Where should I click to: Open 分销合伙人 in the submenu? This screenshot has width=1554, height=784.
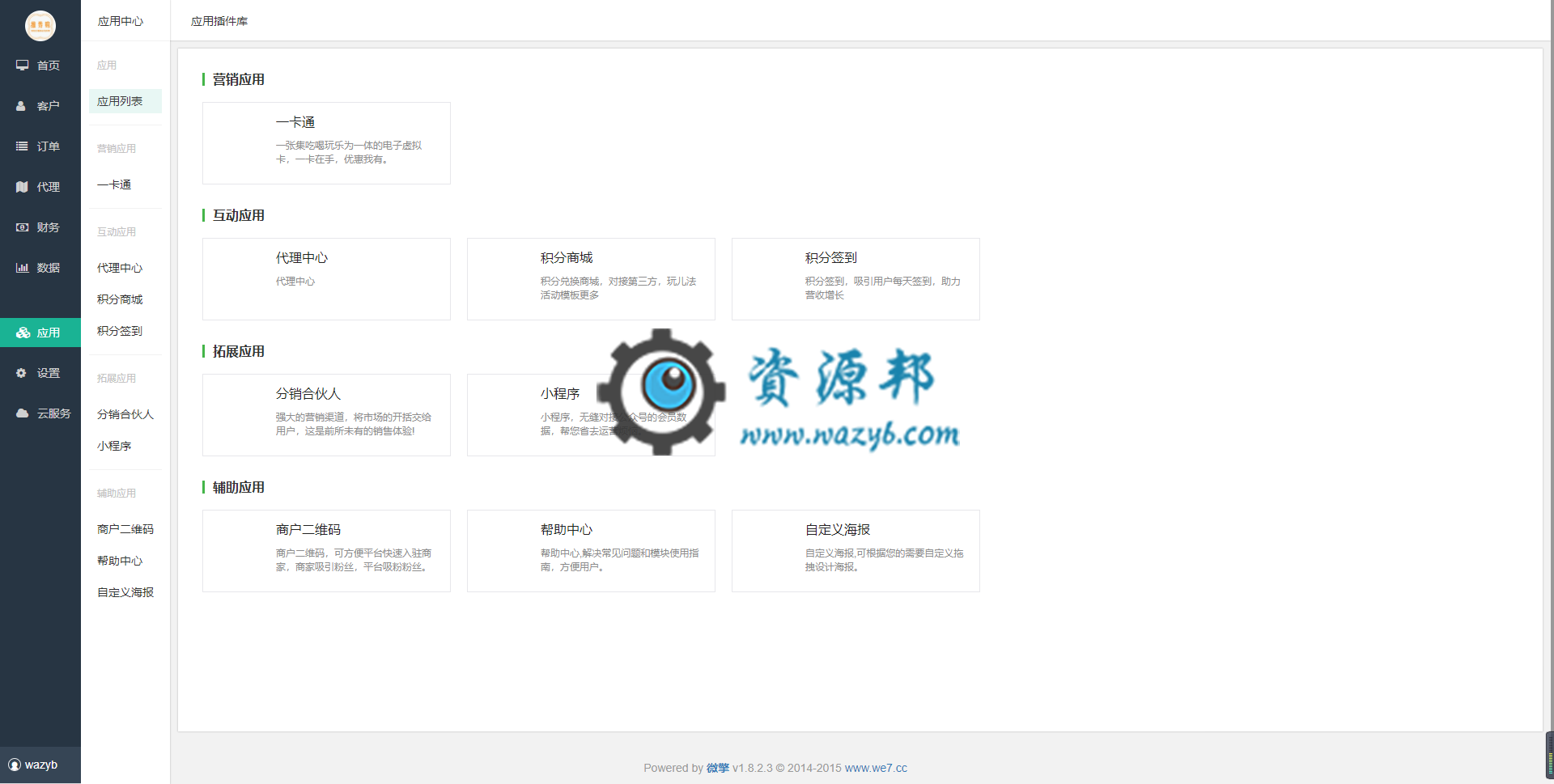[x=125, y=414]
